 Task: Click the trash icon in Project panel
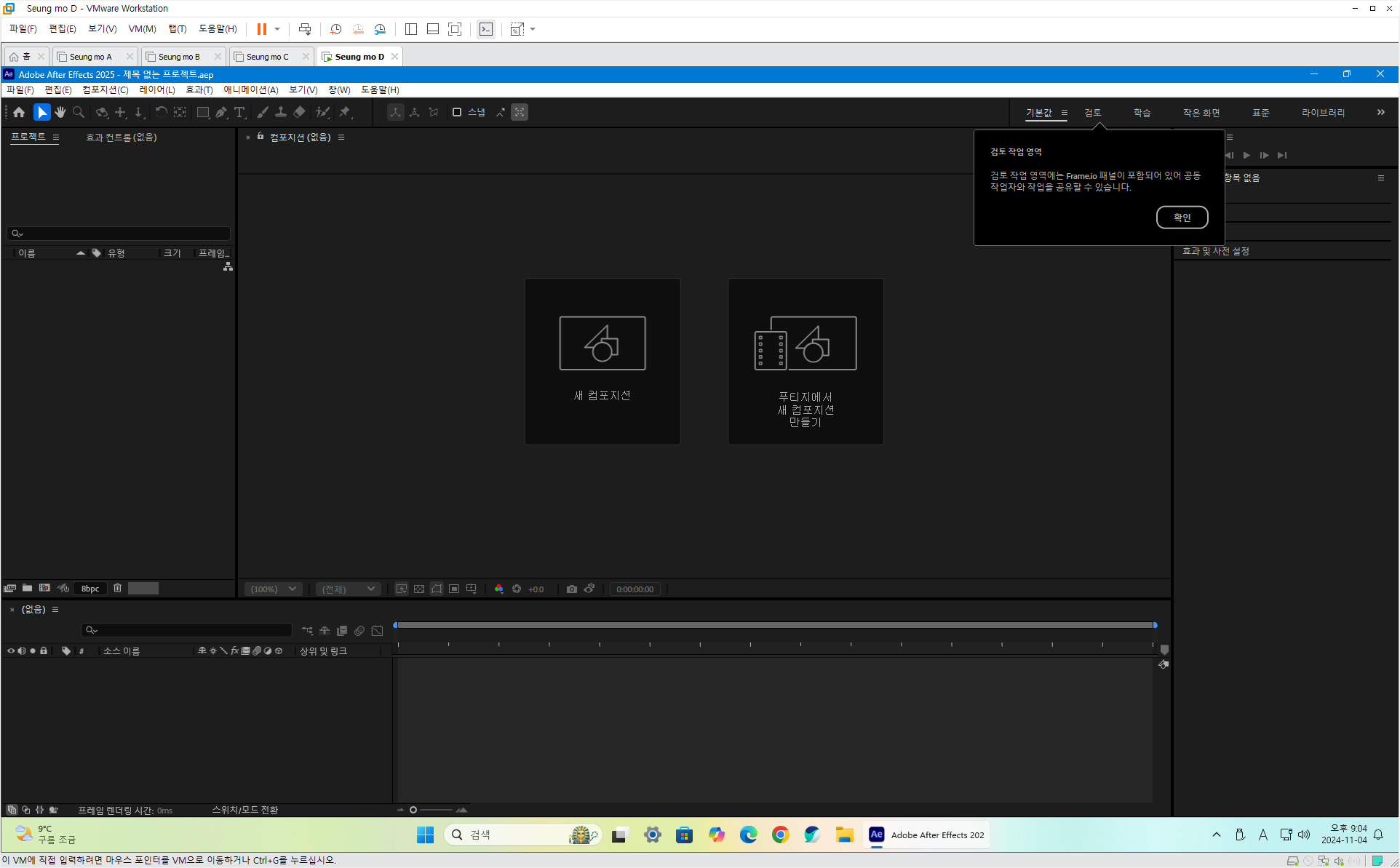coord(117,588)
